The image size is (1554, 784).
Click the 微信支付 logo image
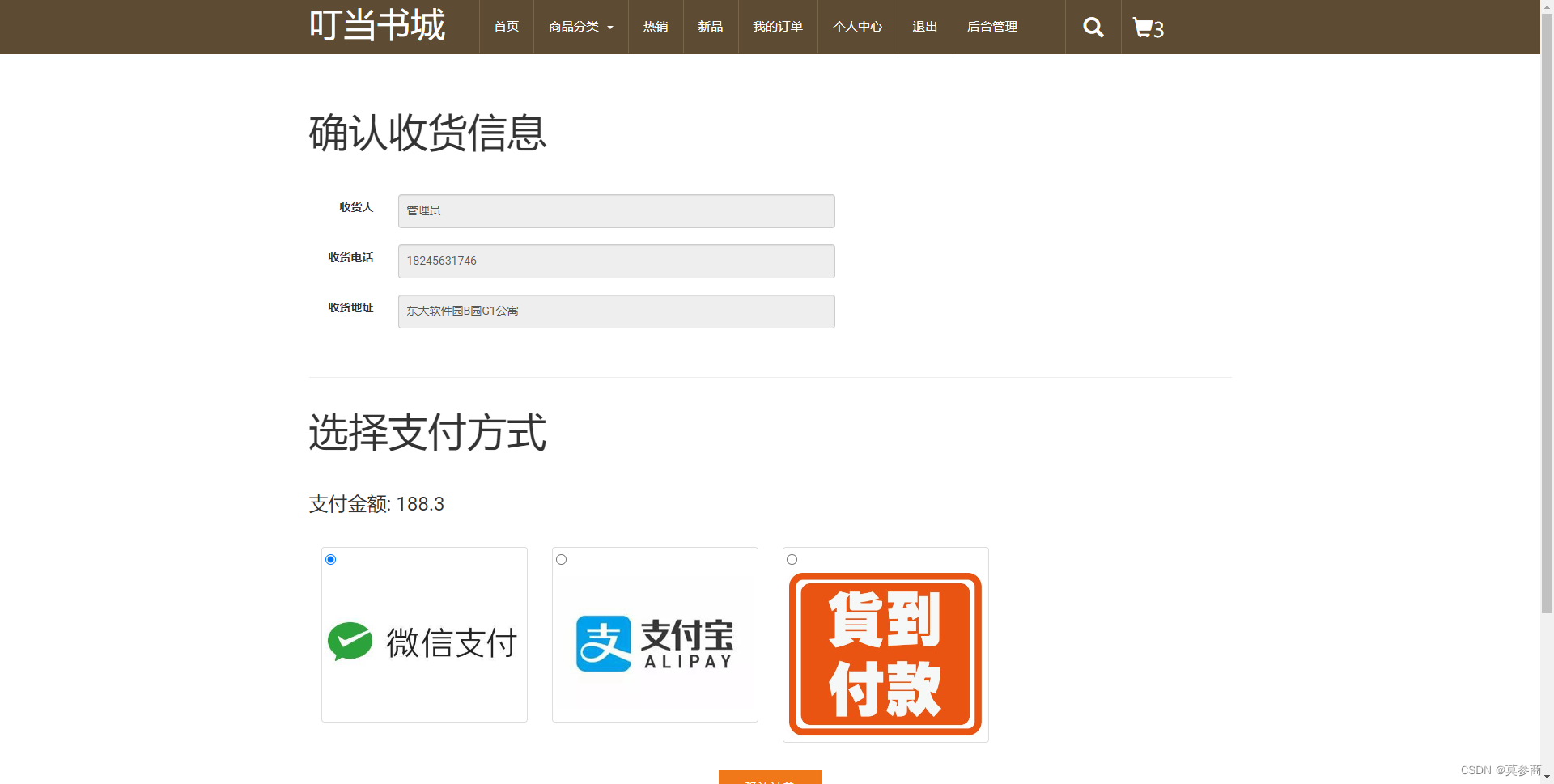pos(424,642)
